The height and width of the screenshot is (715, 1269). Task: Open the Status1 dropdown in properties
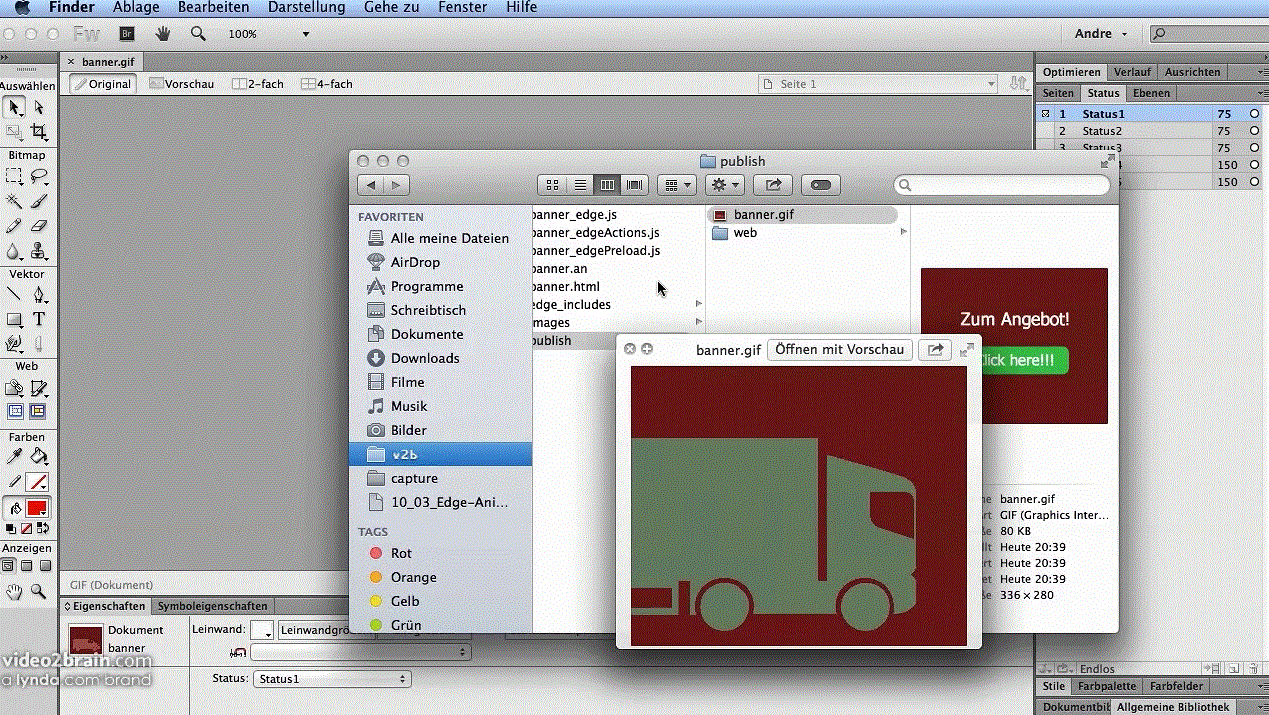tap(331, 679)
